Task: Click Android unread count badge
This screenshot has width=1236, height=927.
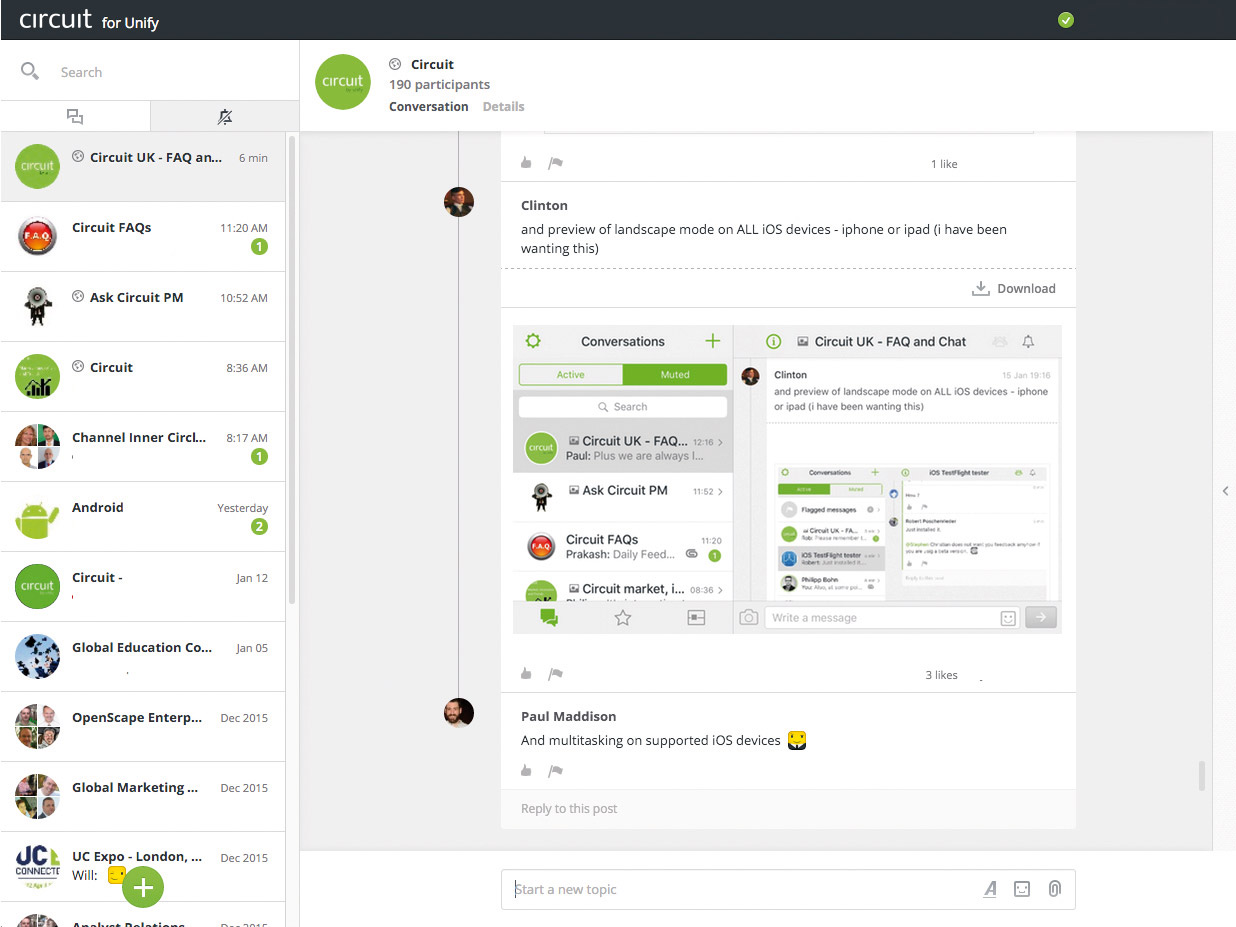Action: [259, 527]
